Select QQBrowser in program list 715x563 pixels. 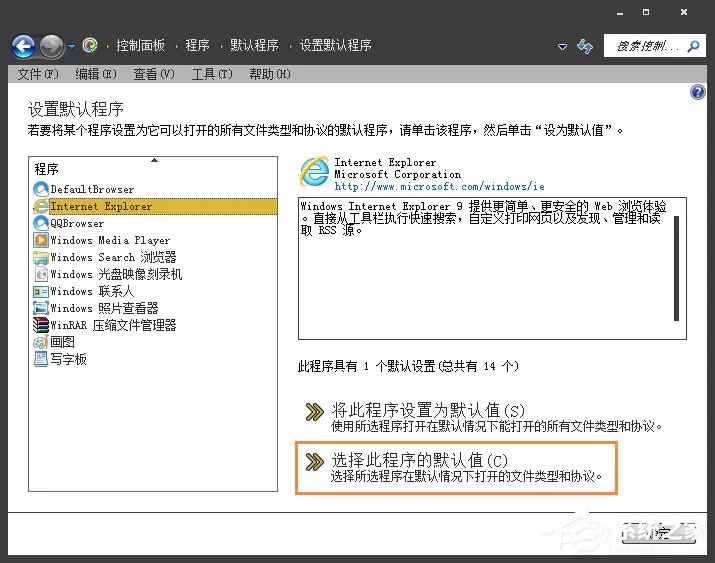(x=153, y=223)
